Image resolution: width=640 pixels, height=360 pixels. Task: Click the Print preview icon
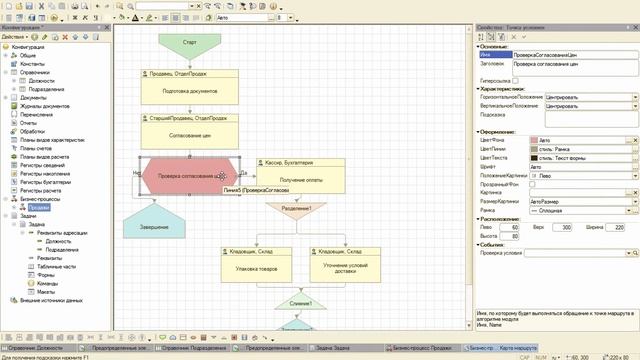[x=84, y=6]
